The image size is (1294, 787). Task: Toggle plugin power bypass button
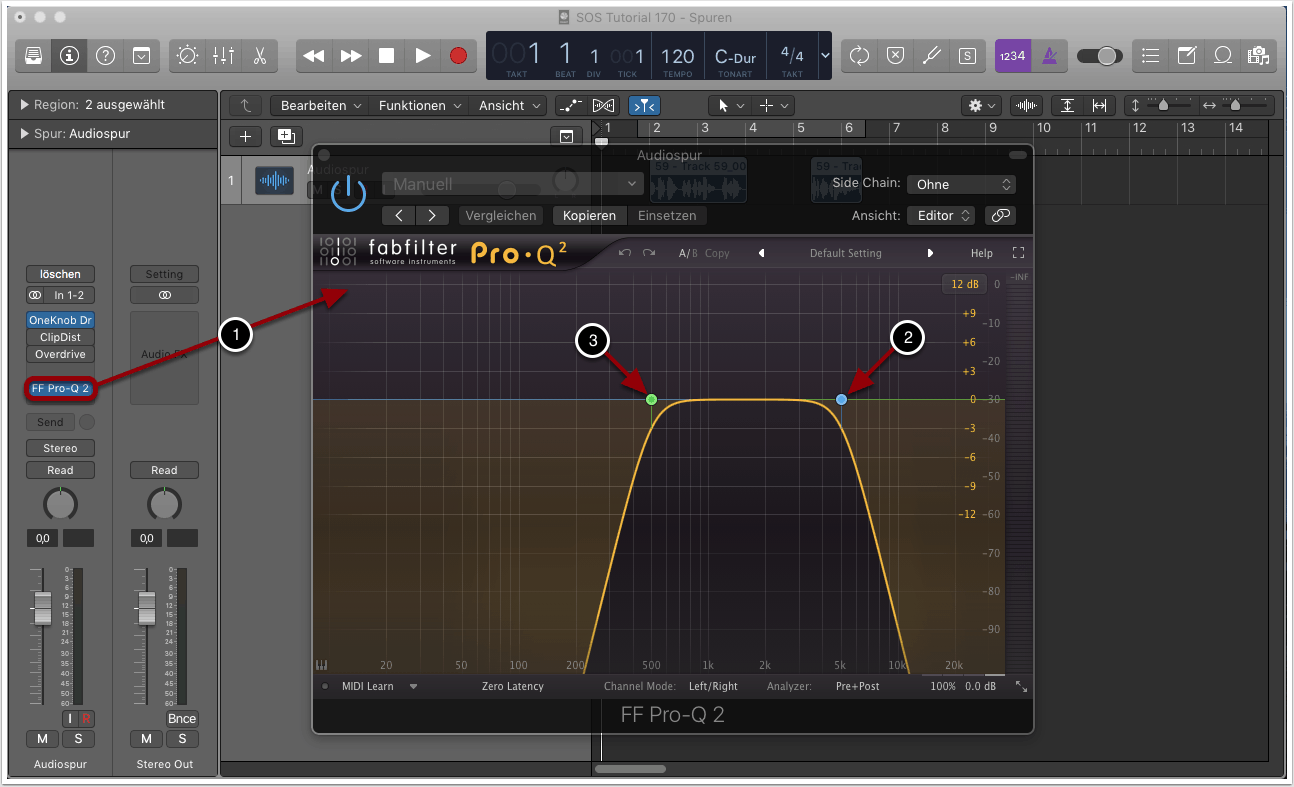[348, 191]
